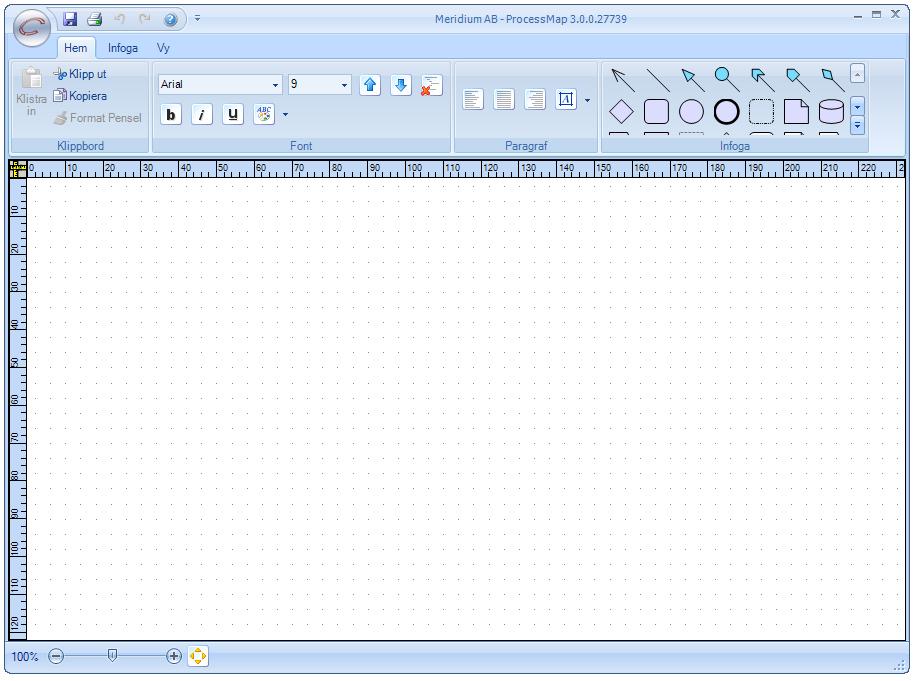Viewport: 916px width, 681px height.
Task: Select the diamond-ended connector
Action: 832,80
